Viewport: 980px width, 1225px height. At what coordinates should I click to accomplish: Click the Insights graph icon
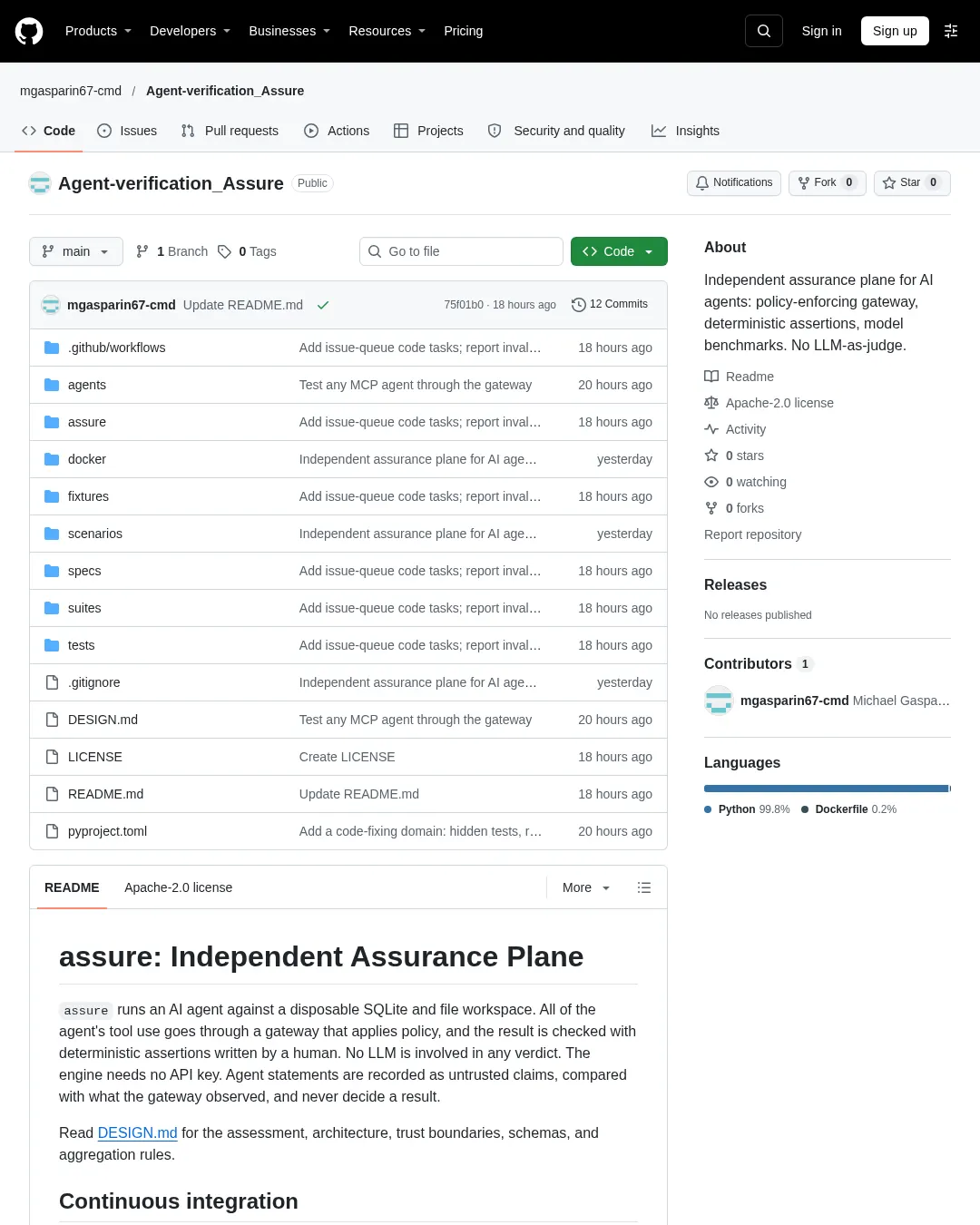click(659, 131)
